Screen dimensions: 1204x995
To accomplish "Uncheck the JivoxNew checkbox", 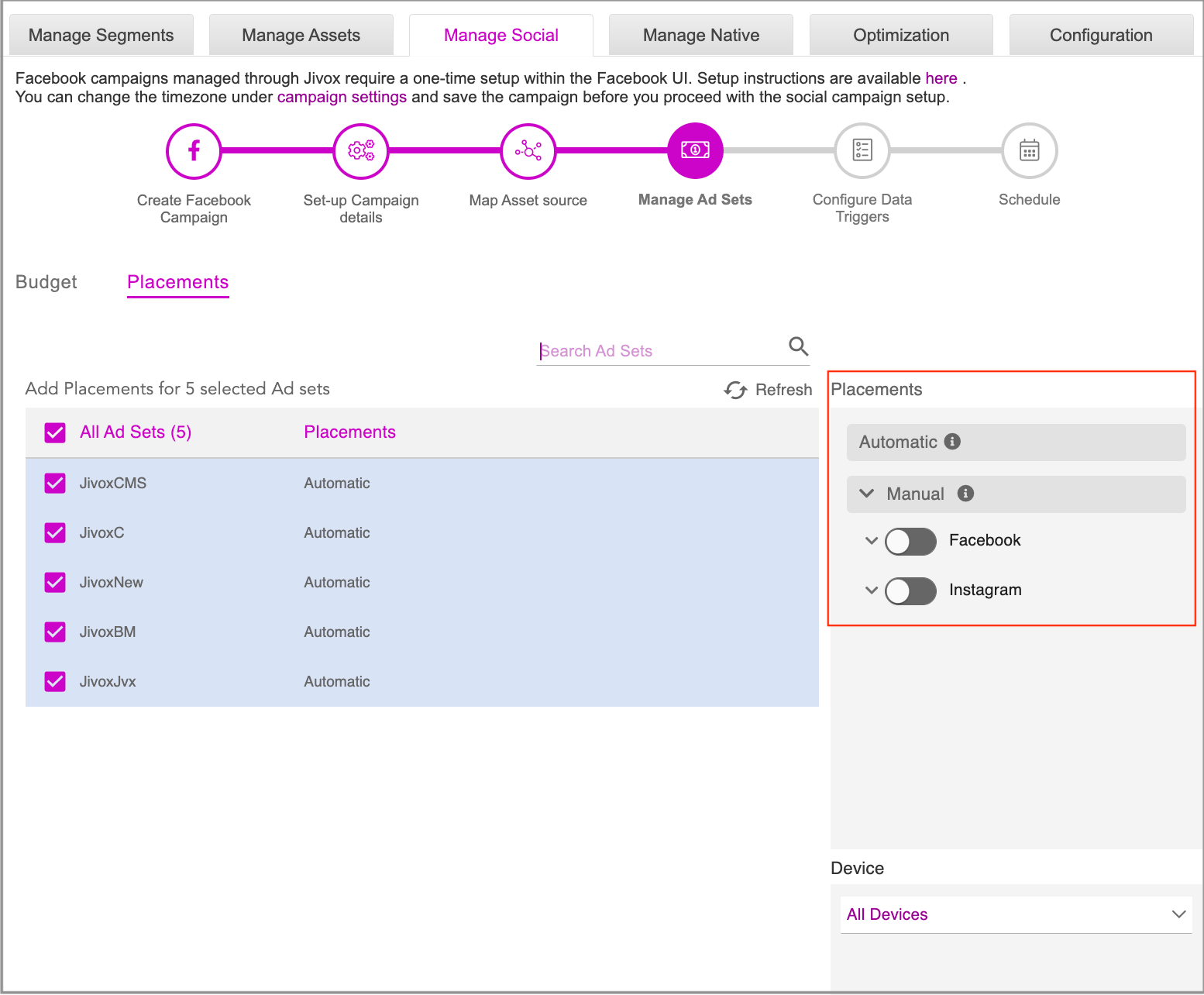I will (55, 583).
